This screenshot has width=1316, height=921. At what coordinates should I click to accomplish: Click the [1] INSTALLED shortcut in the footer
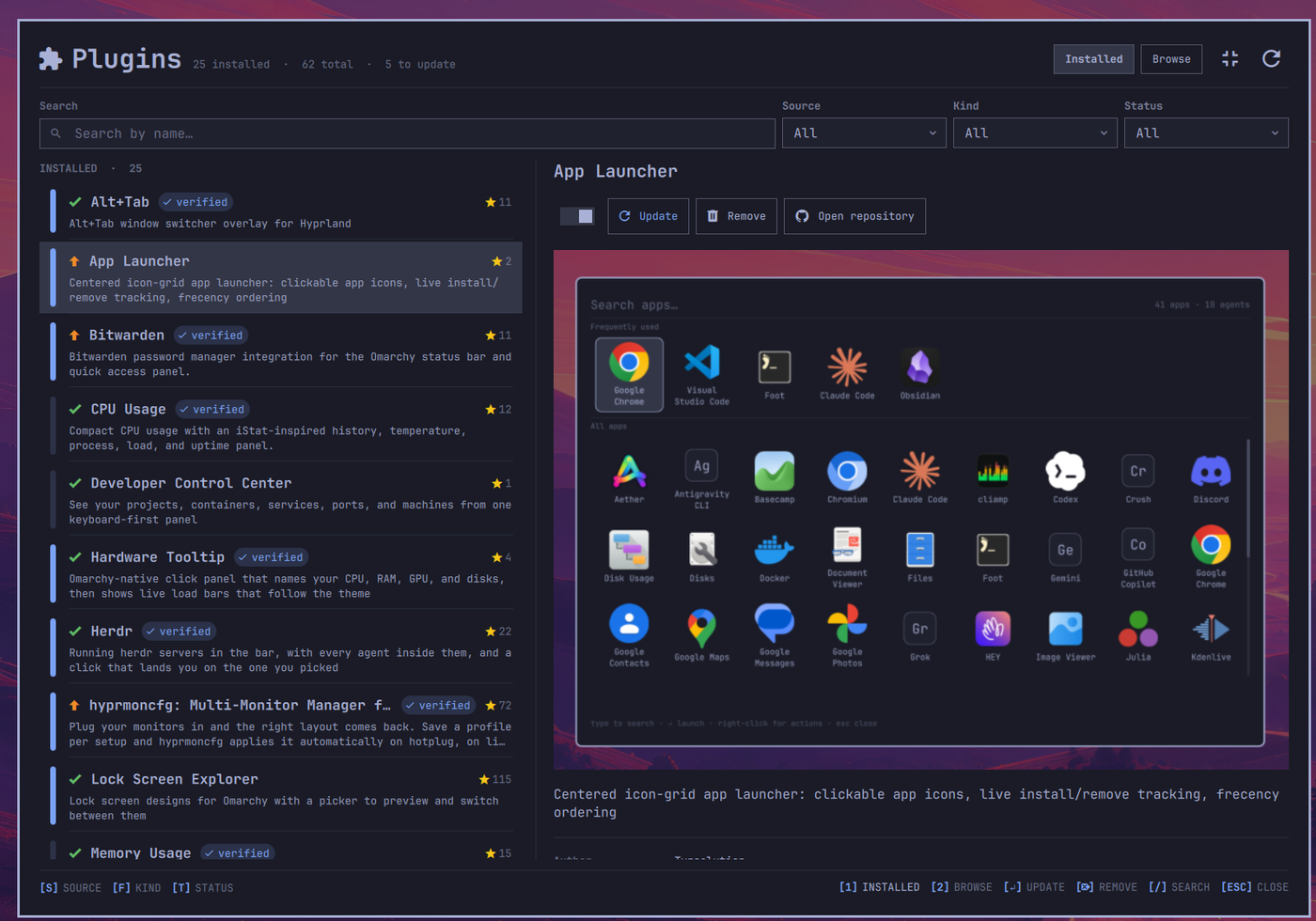(879, 887)
